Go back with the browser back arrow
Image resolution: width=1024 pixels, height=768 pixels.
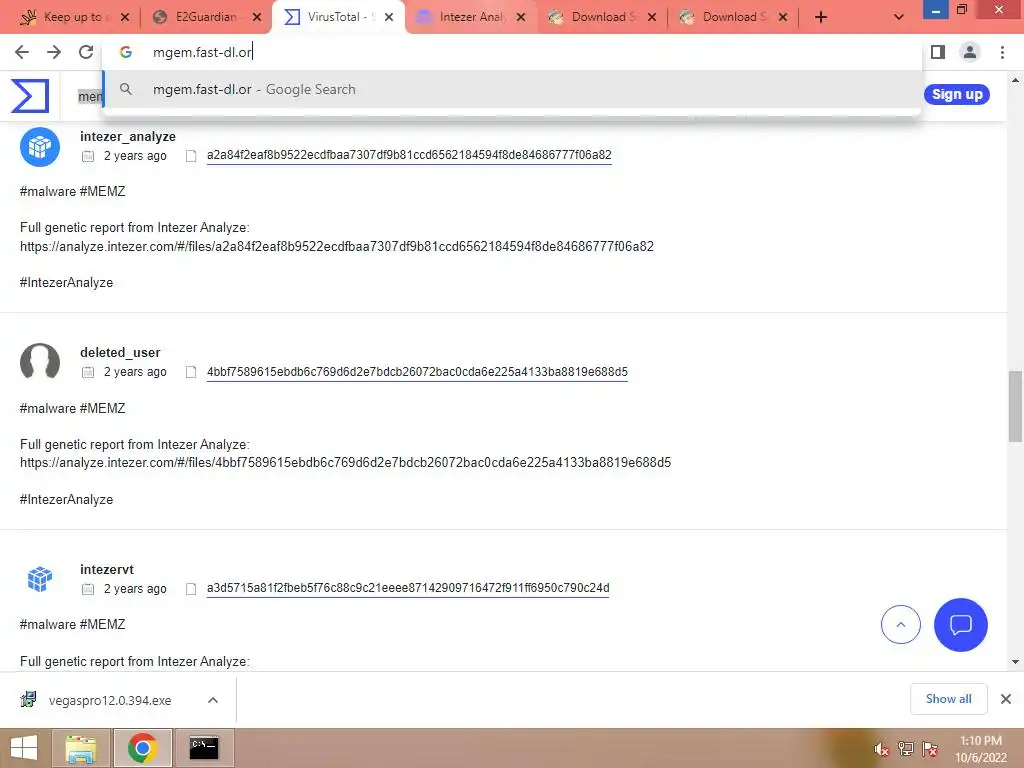[22, 52]
